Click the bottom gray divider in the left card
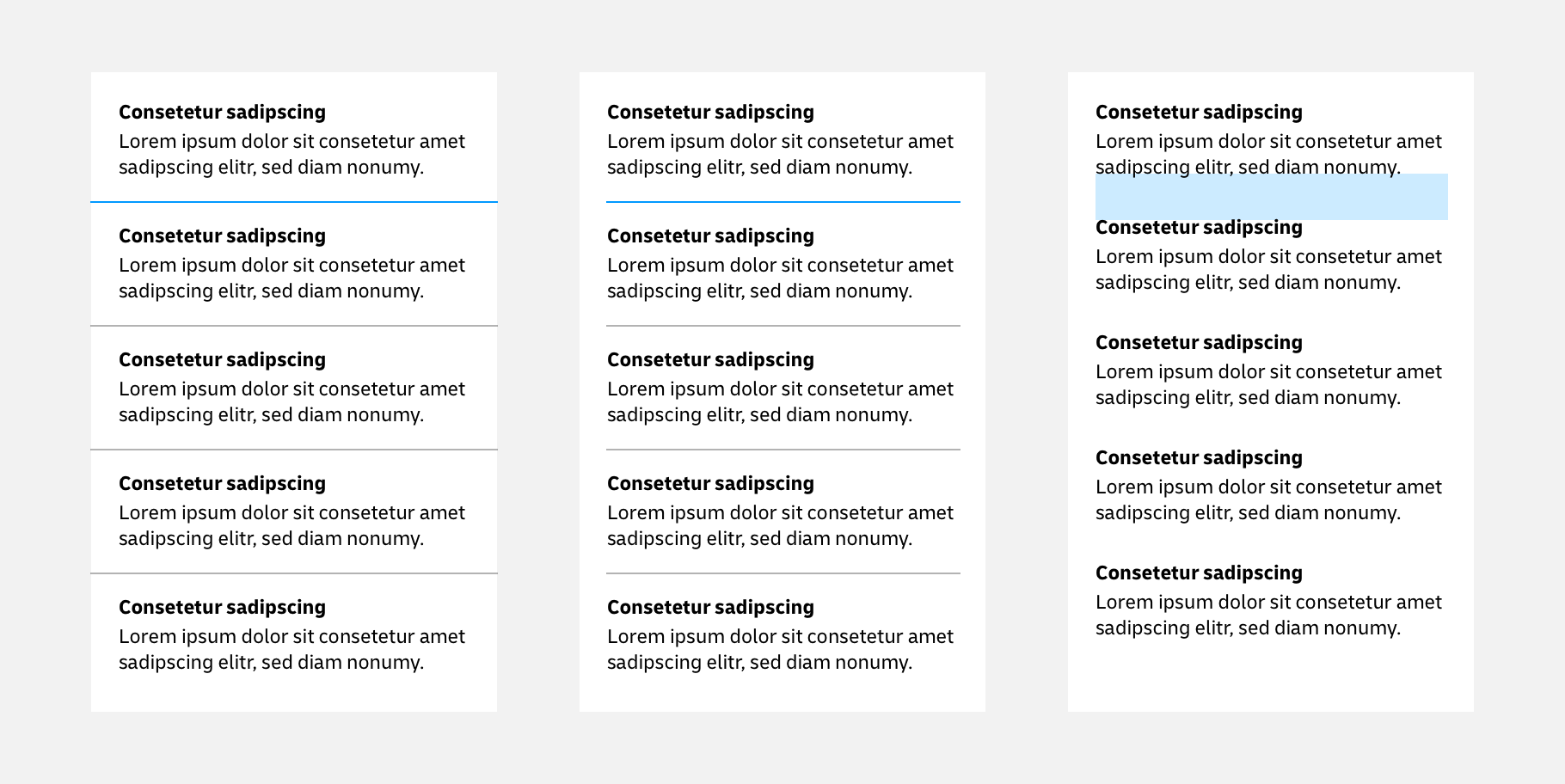The width and height of the screenshot is (1565, 784). tap(294, 573)
